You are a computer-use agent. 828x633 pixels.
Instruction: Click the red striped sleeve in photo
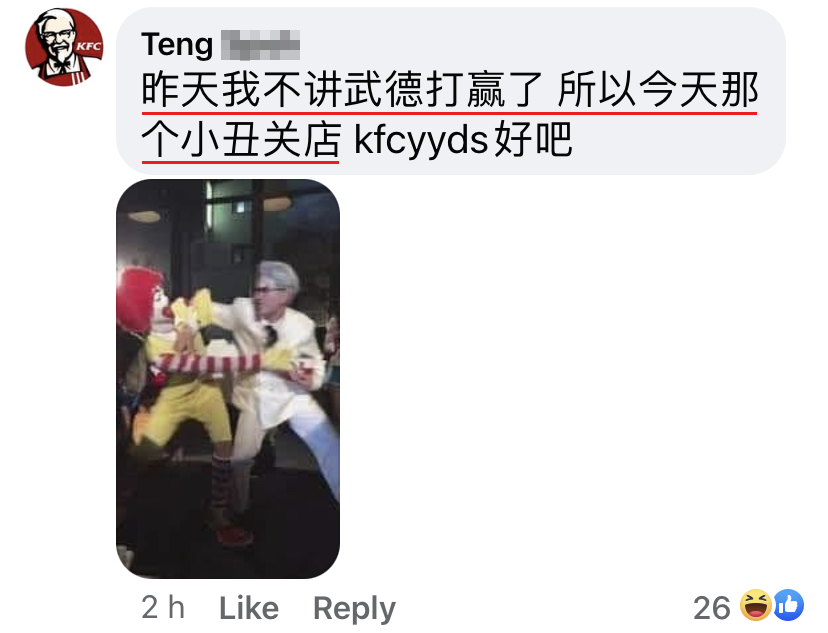pyautogui.click(x=211, y=363)
